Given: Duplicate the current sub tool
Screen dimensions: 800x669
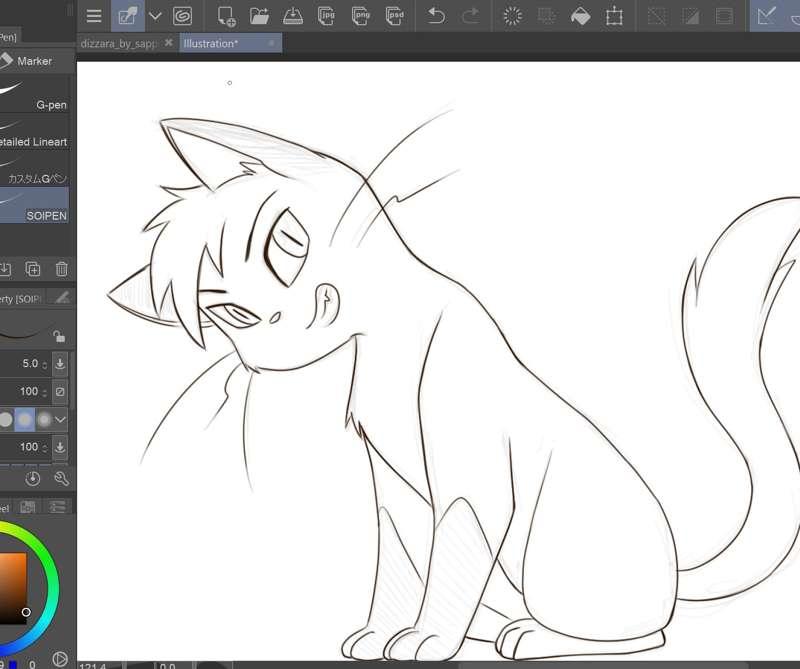Looking at the screenshot, I should click(33, 269).
